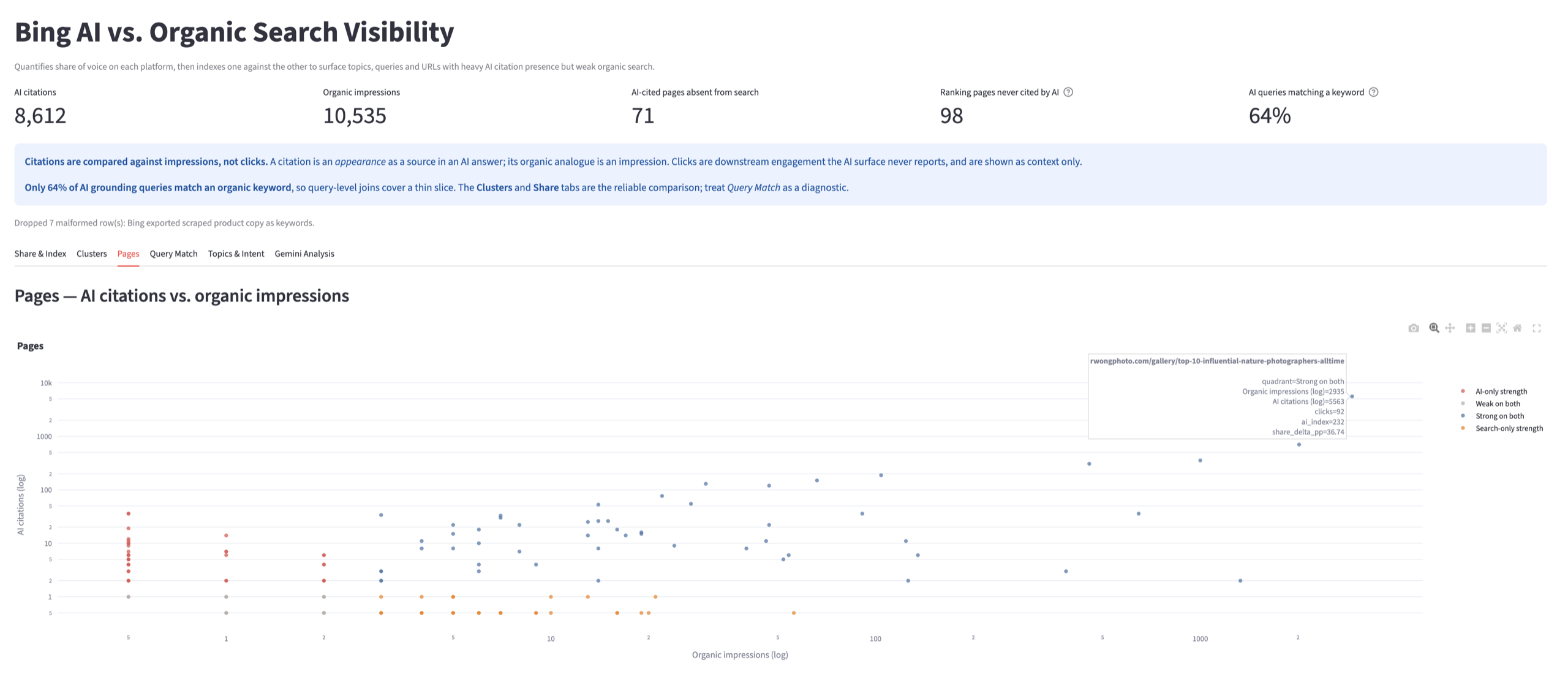The width and height of the screenshot is (1568, 674).
Task: Select the Zoom tool in chart modebar
Action: coord(1434,328)
